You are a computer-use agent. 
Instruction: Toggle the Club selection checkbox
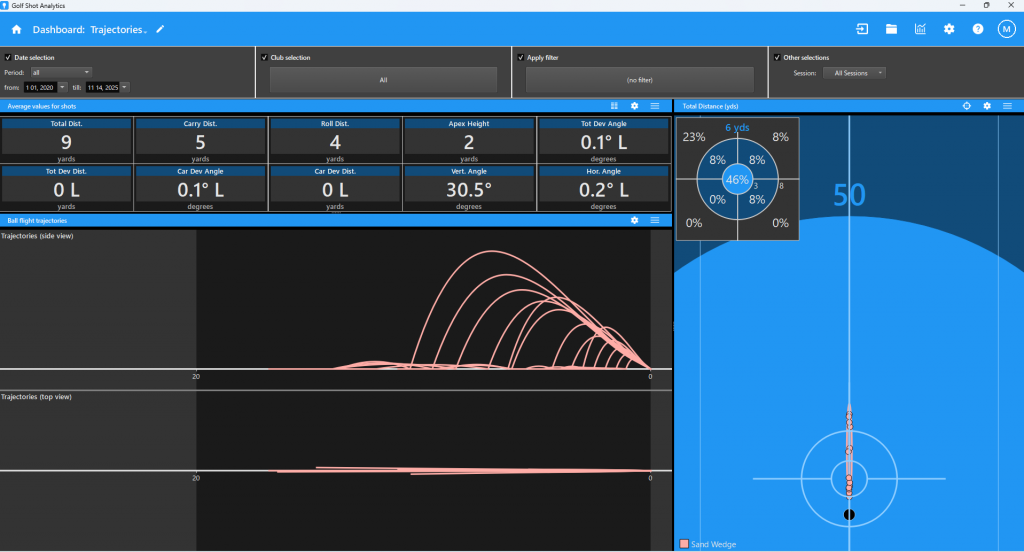(x=264, y=58)
